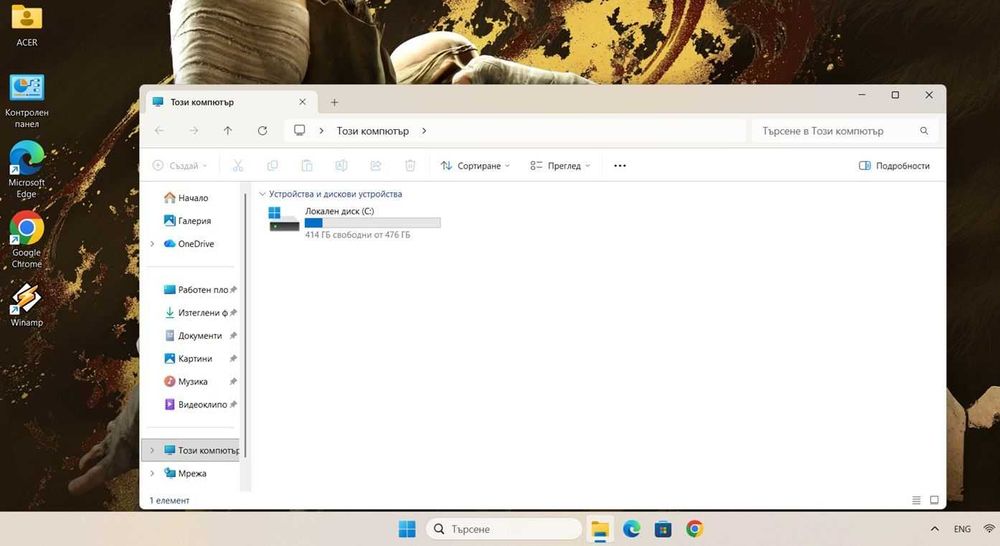Click the Rename toolbar icon
The width and height of the screenshot is (1000, 546).
(x=341, y=166)
